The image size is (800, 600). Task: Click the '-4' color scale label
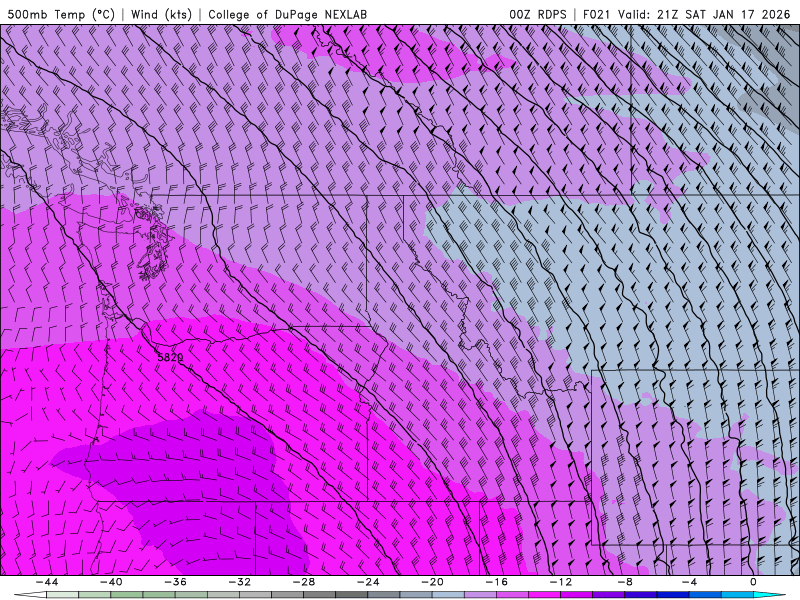pyautogui.click(x=689, y=582)
